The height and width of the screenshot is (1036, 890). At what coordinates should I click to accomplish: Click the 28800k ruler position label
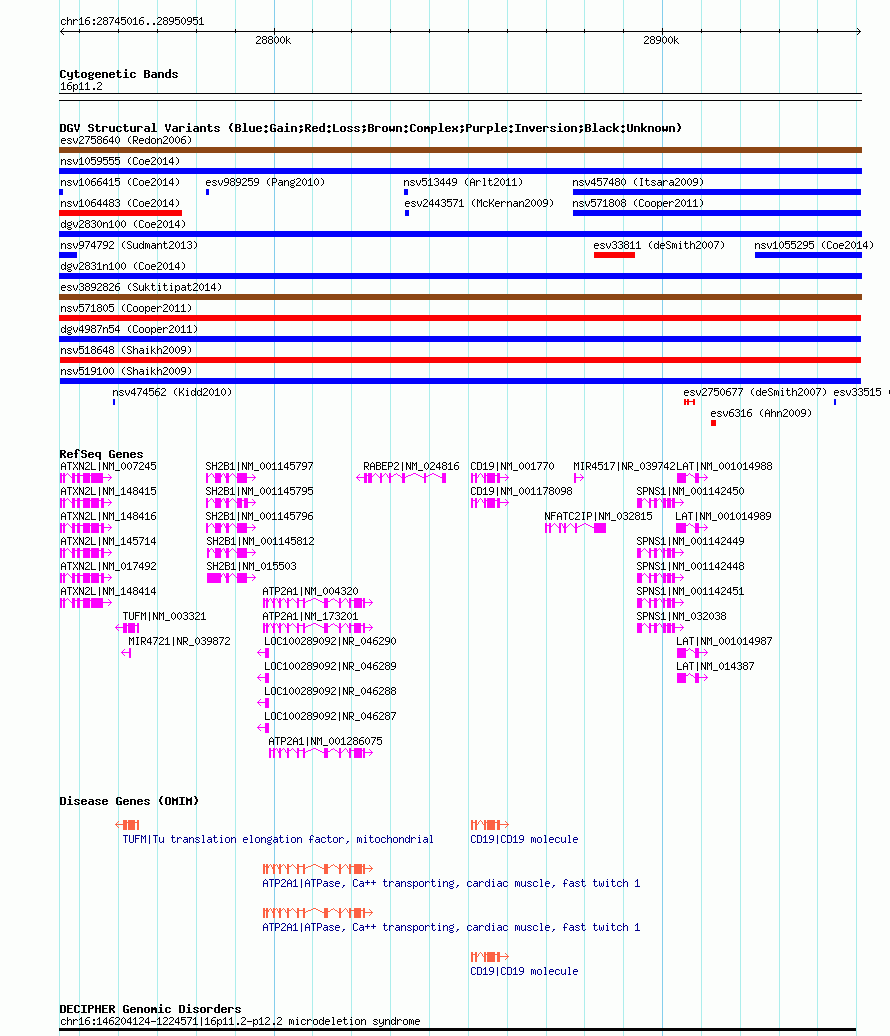point(274,40)
